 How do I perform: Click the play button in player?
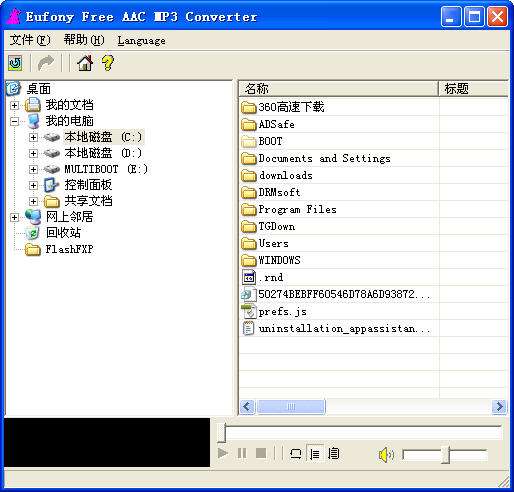coord(223,453)
